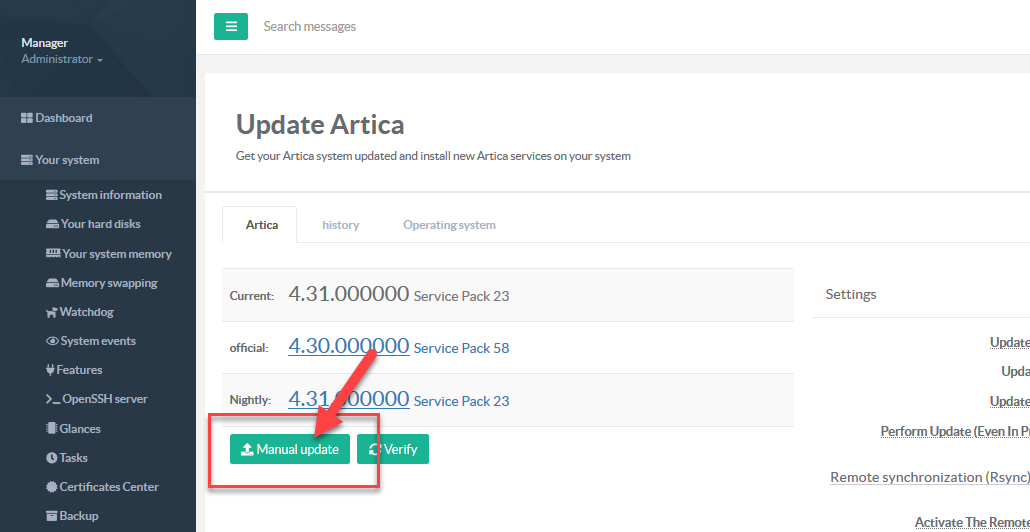Open Nightly 4.31.000000 version link

[348, 399]
